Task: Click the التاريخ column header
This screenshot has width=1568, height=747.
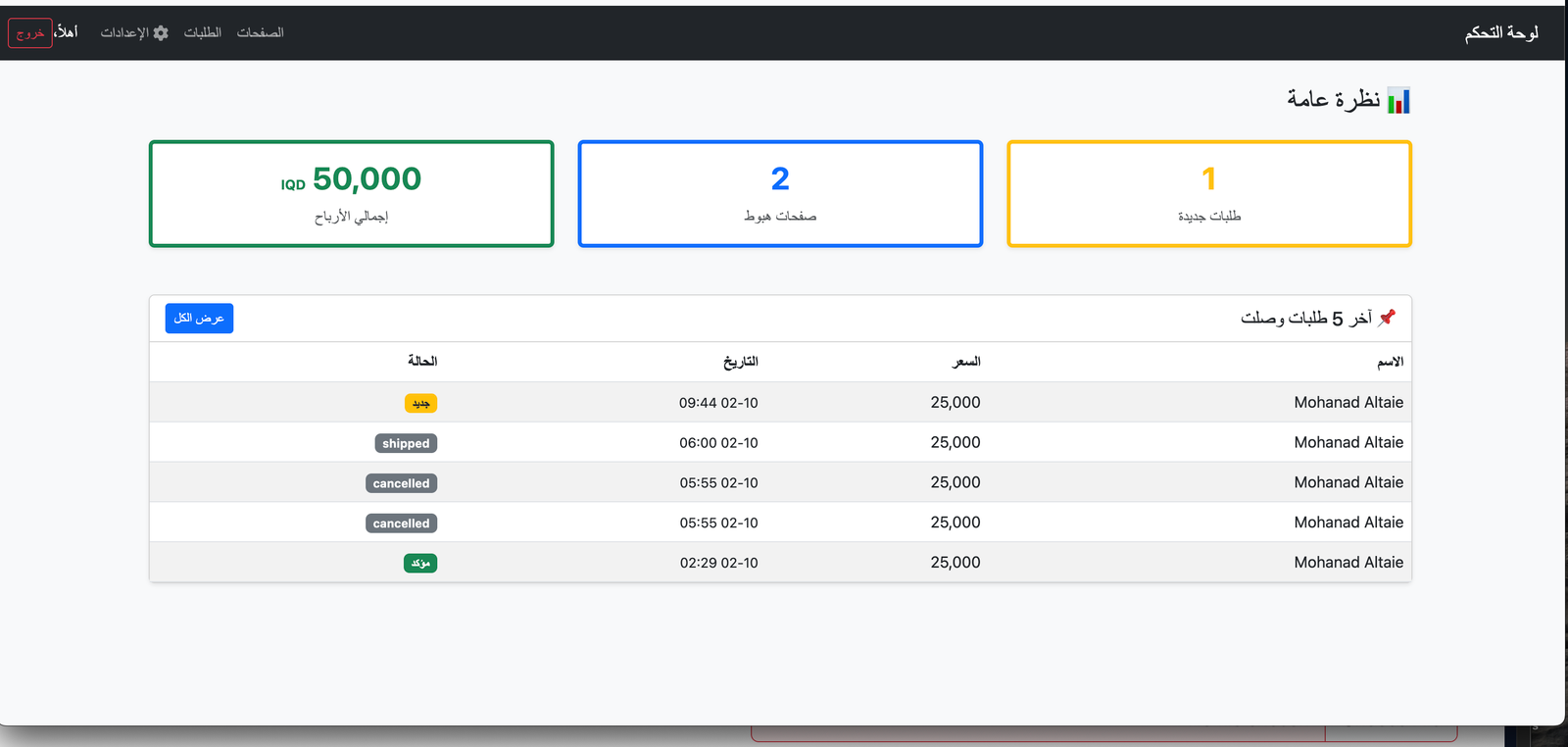Action: pyautogui.click(x=741, y=362)
